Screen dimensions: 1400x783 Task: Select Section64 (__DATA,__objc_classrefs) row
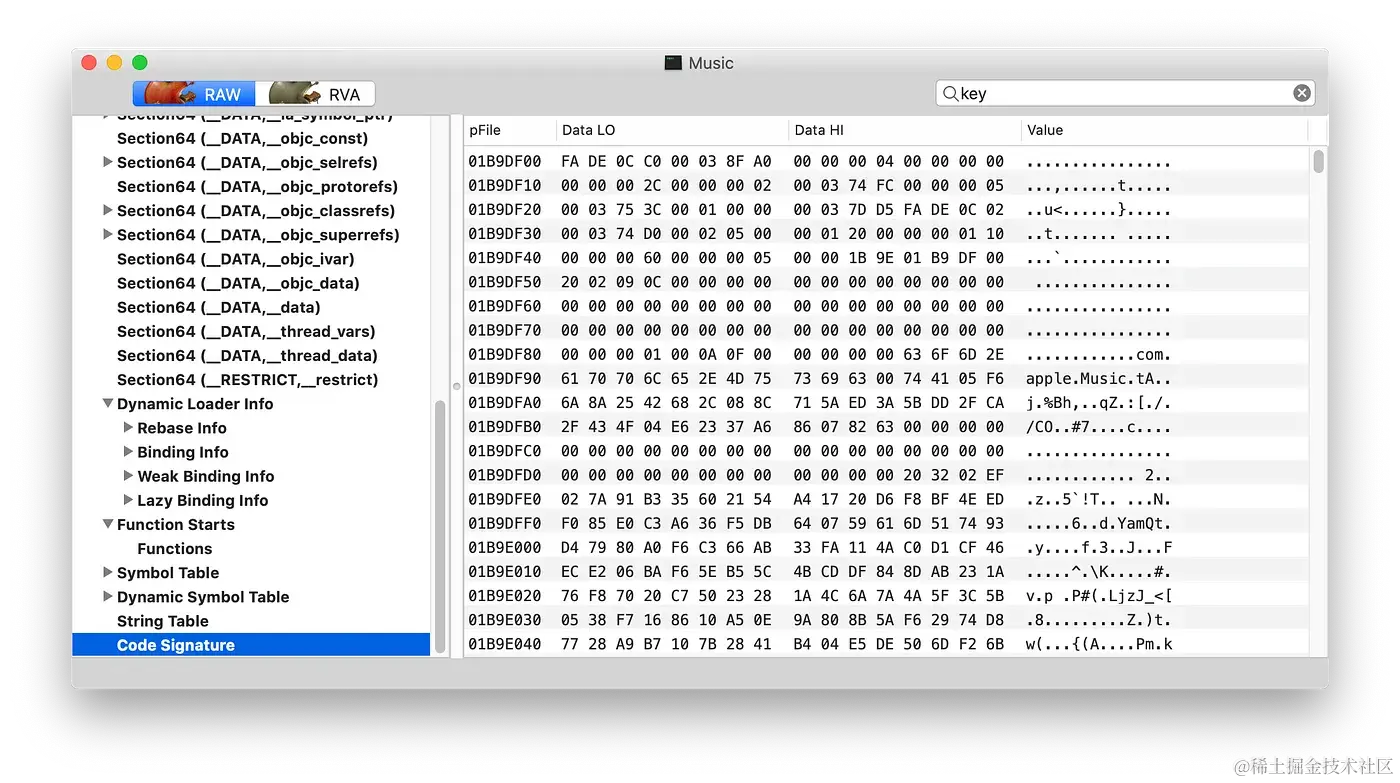(251, 210)
